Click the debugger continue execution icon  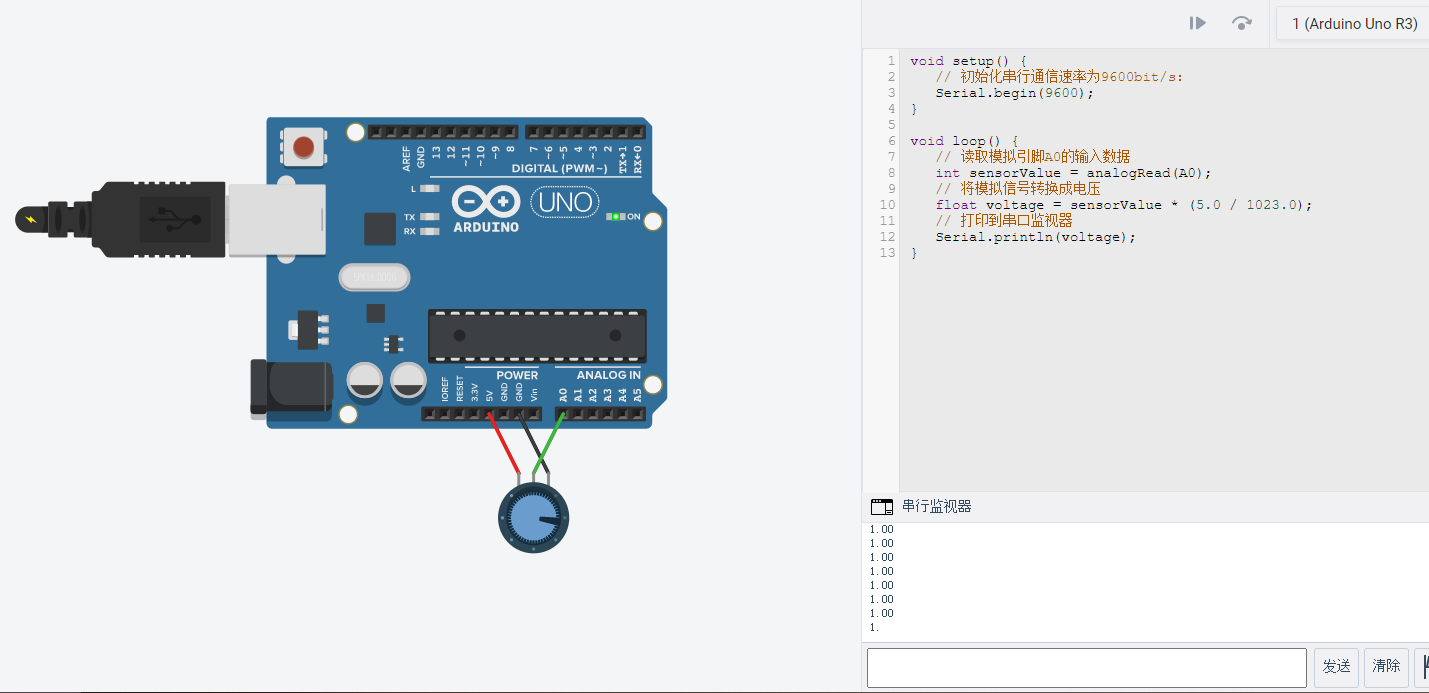point(1197,23)
